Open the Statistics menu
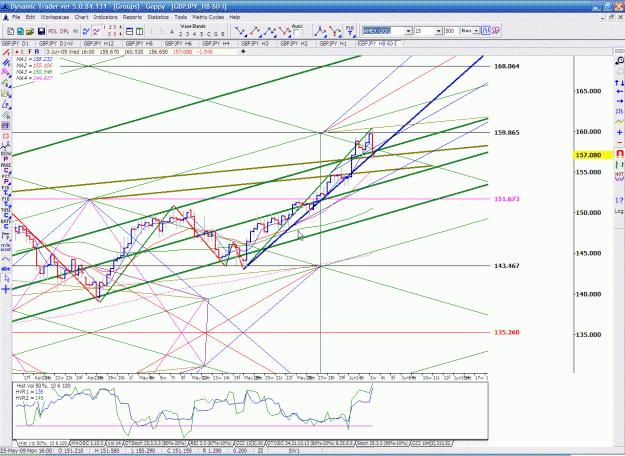The height and width of the screenshot is (456, 625). 158,17
